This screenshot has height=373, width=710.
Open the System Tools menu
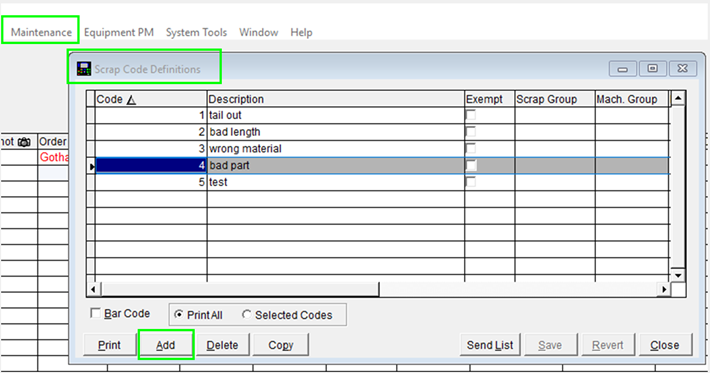196,32
